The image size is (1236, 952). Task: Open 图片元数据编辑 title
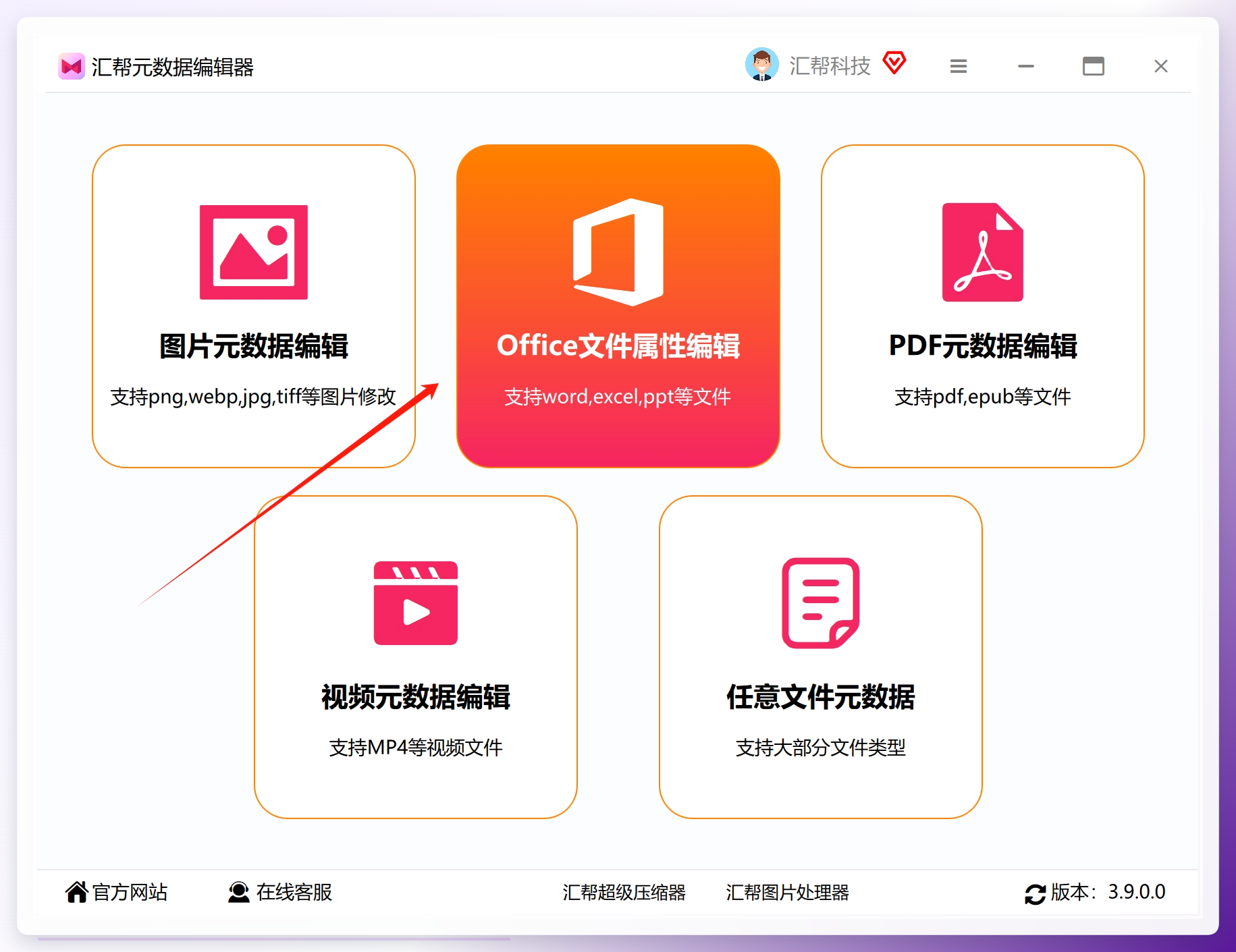[254, 346]
